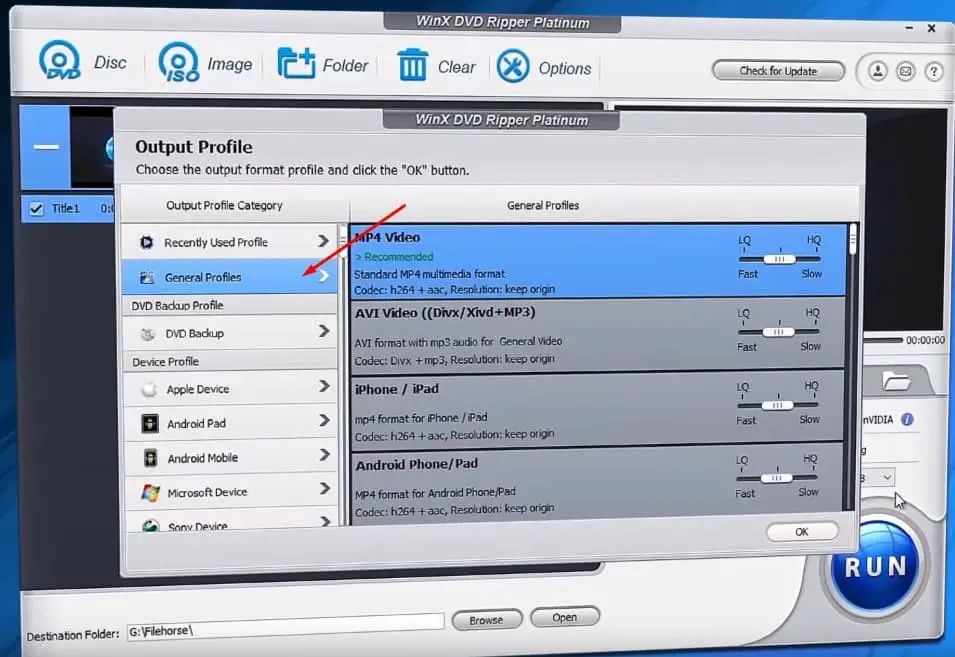Viewport: 955px width, 657px height.
Task: Expand Microsoft Device arrow
Action: 325,488
